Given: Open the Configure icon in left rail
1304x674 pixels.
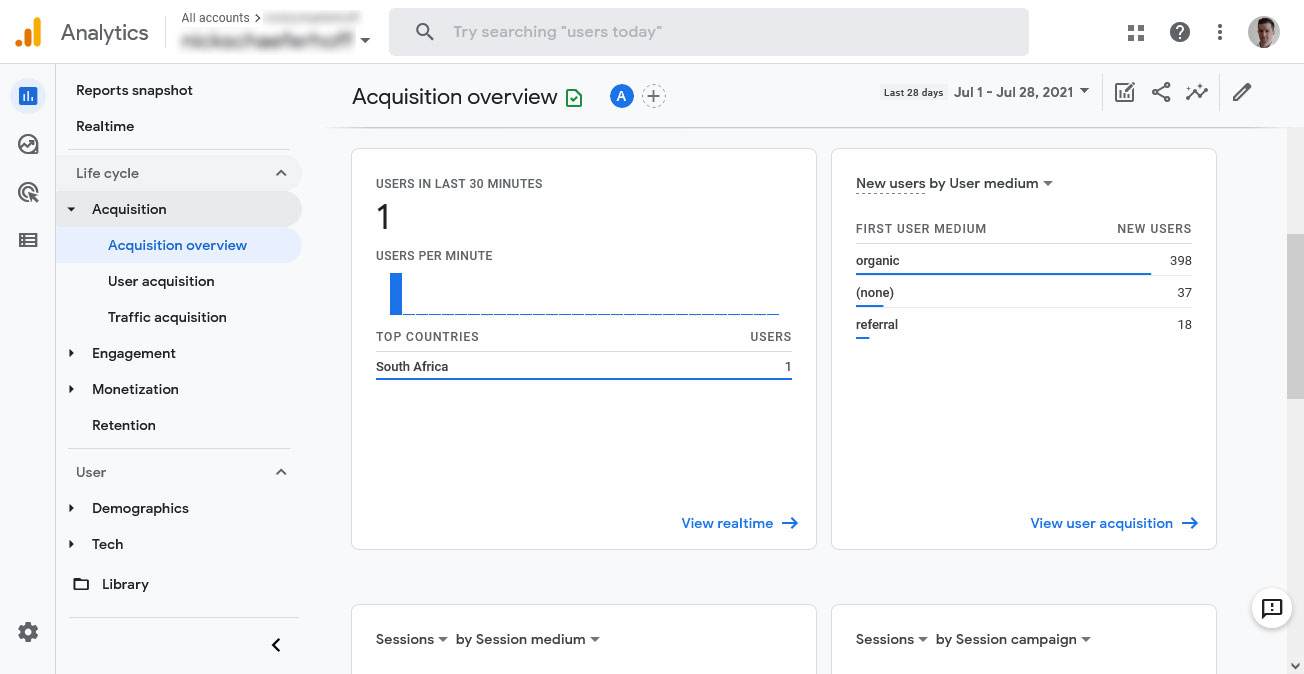Looking at the screenshot, I should coord(28,240).
